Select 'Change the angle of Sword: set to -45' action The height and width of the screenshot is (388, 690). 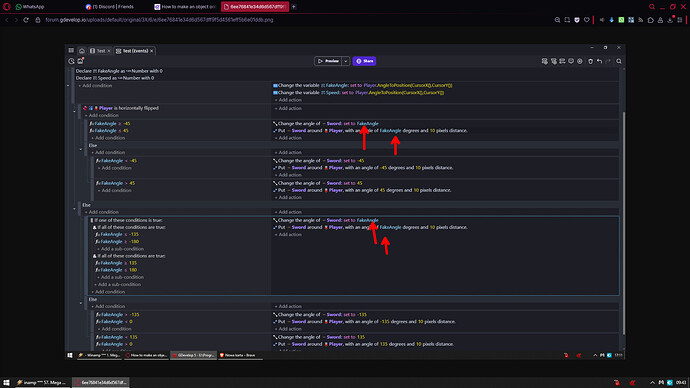[319, 161]
